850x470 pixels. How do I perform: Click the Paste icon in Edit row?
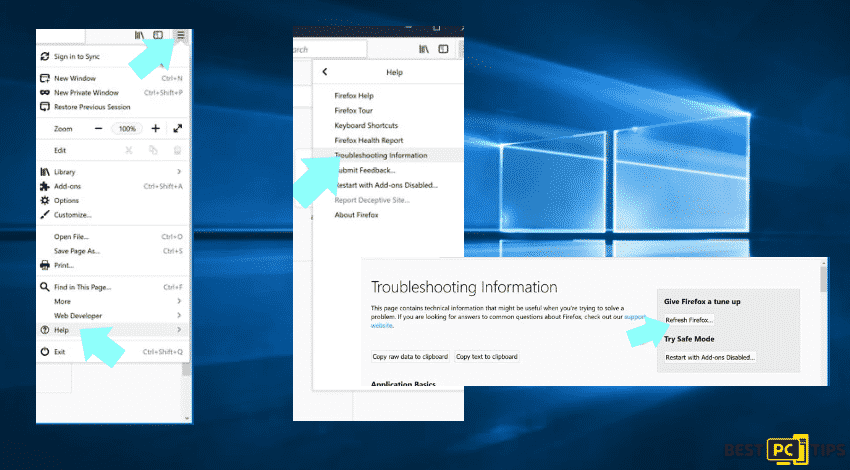pos(177,150)
